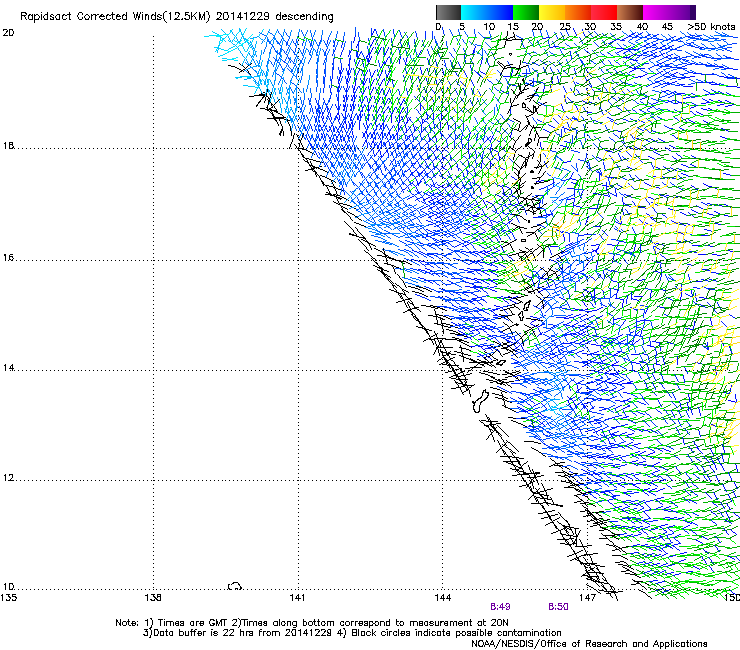Viewport: 740px width, 650px height.
Task: Click the '45' label under the color bar
Action: 667,27
